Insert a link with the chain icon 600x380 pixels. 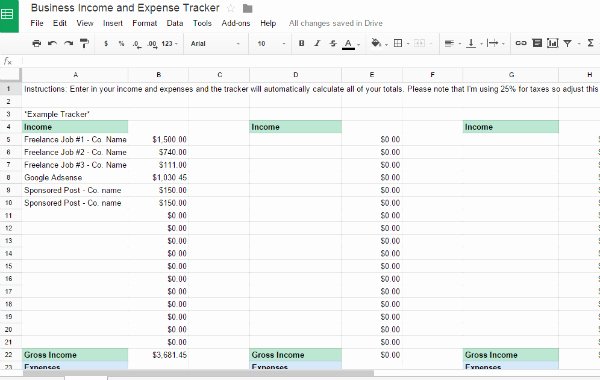click(521, 43)
